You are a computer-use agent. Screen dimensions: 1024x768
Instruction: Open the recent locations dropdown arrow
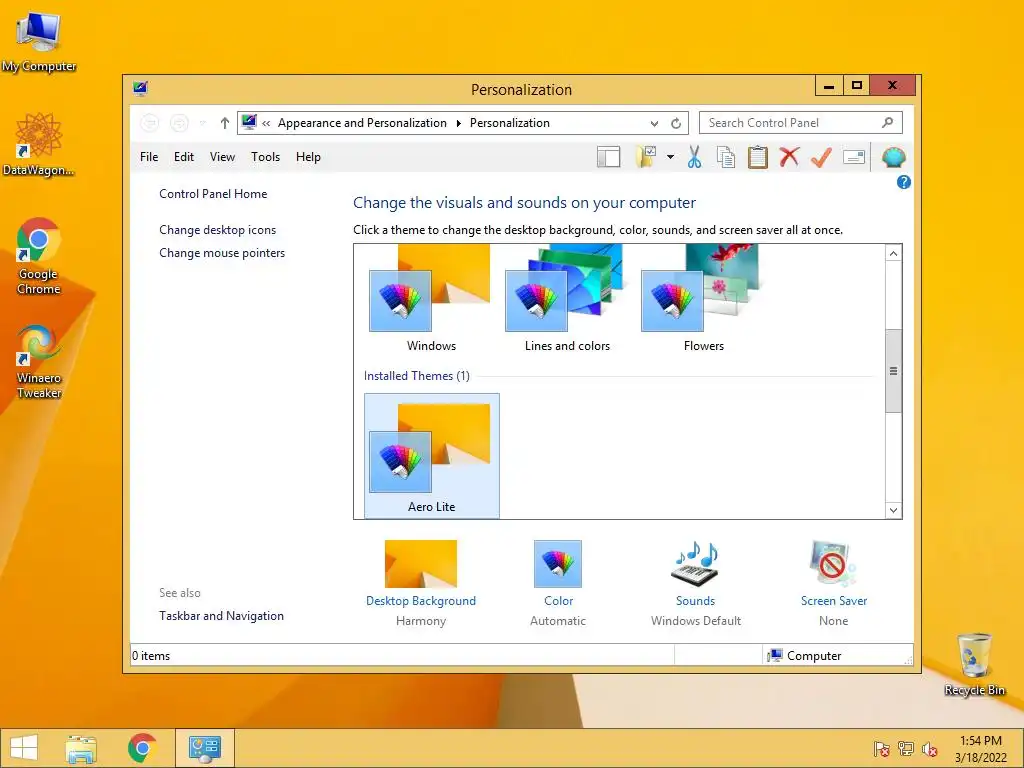point(202,123)
